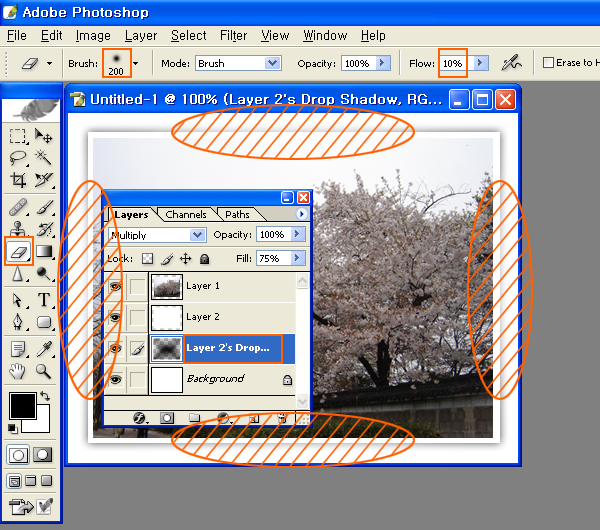
Task: Open the options bar Opacity slider arrow
Action: click(x=382, y=63)
